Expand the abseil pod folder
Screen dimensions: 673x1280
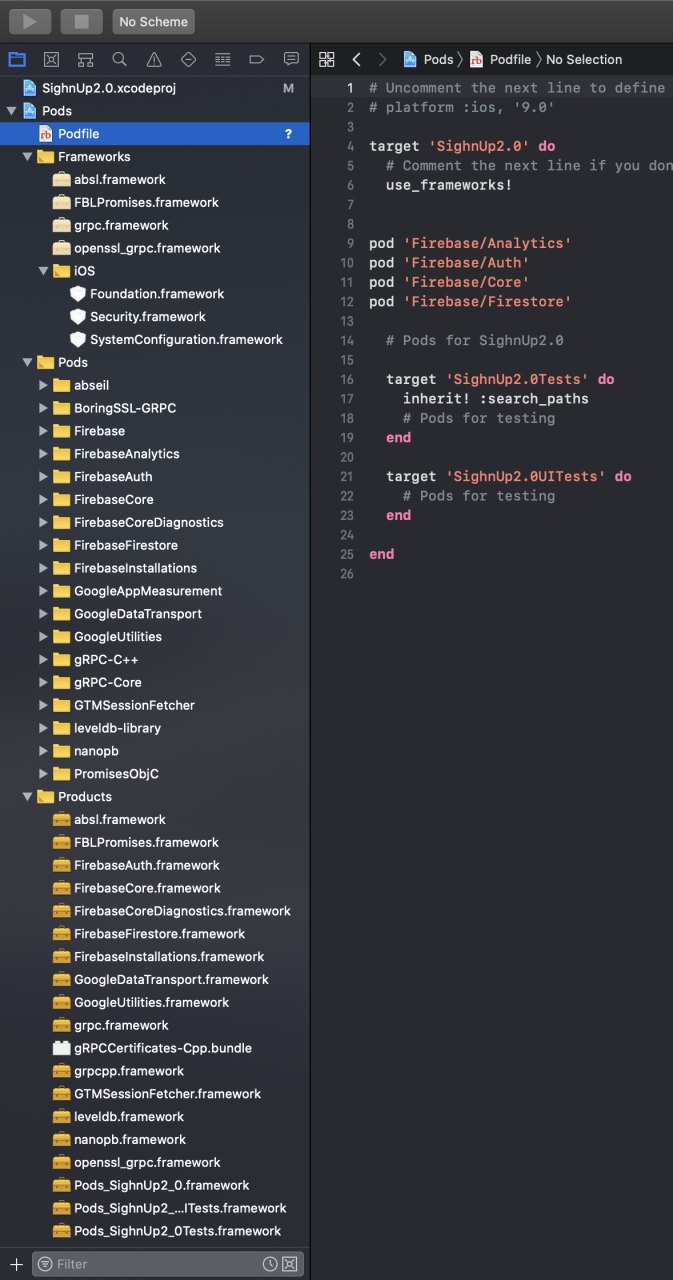(x=43, y=385)
